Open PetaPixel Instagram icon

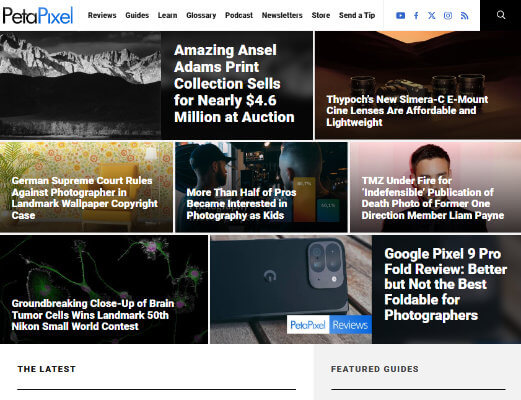[448, 15]
